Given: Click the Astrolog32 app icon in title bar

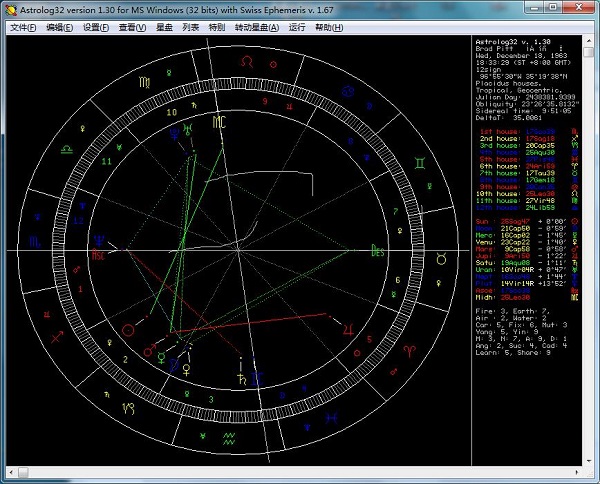Looking at the screenshot, I should click(11, 10).
